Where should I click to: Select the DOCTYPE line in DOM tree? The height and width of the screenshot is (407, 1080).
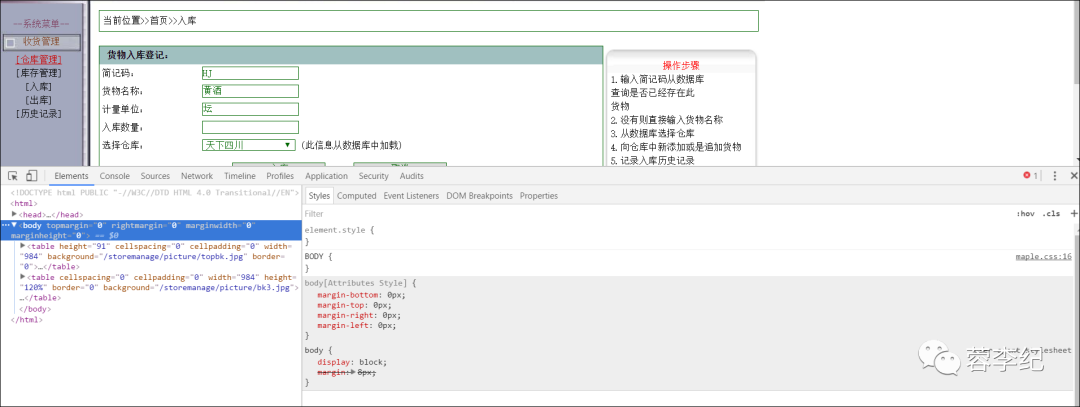point(154,193)
